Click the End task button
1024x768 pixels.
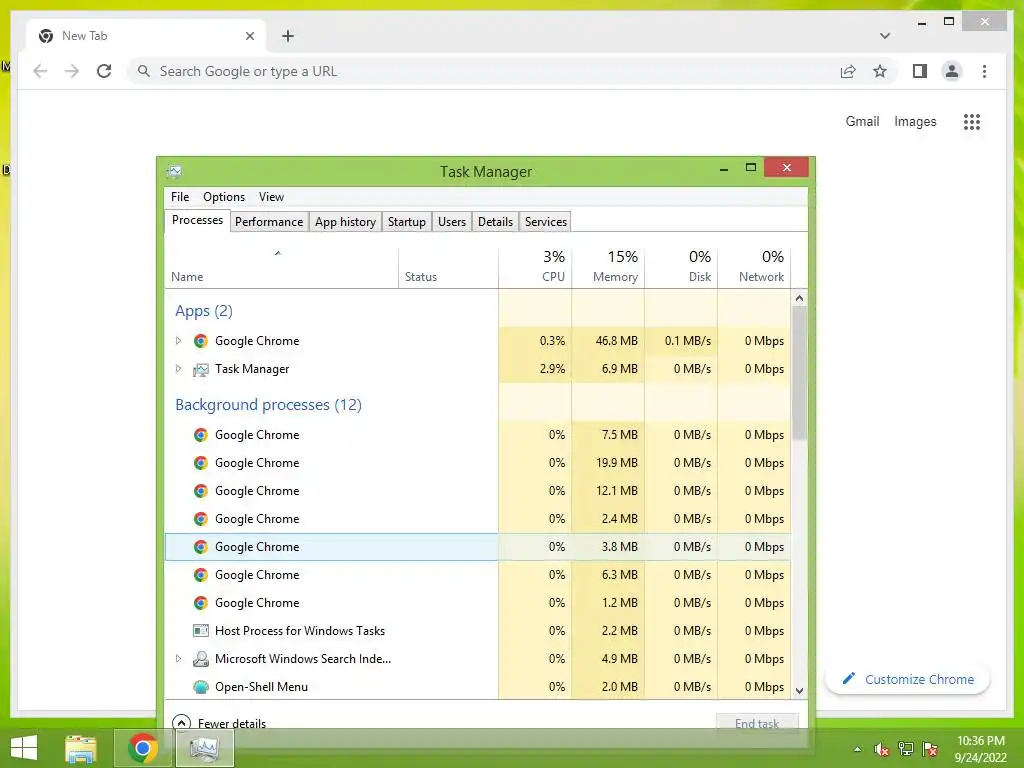757,724
